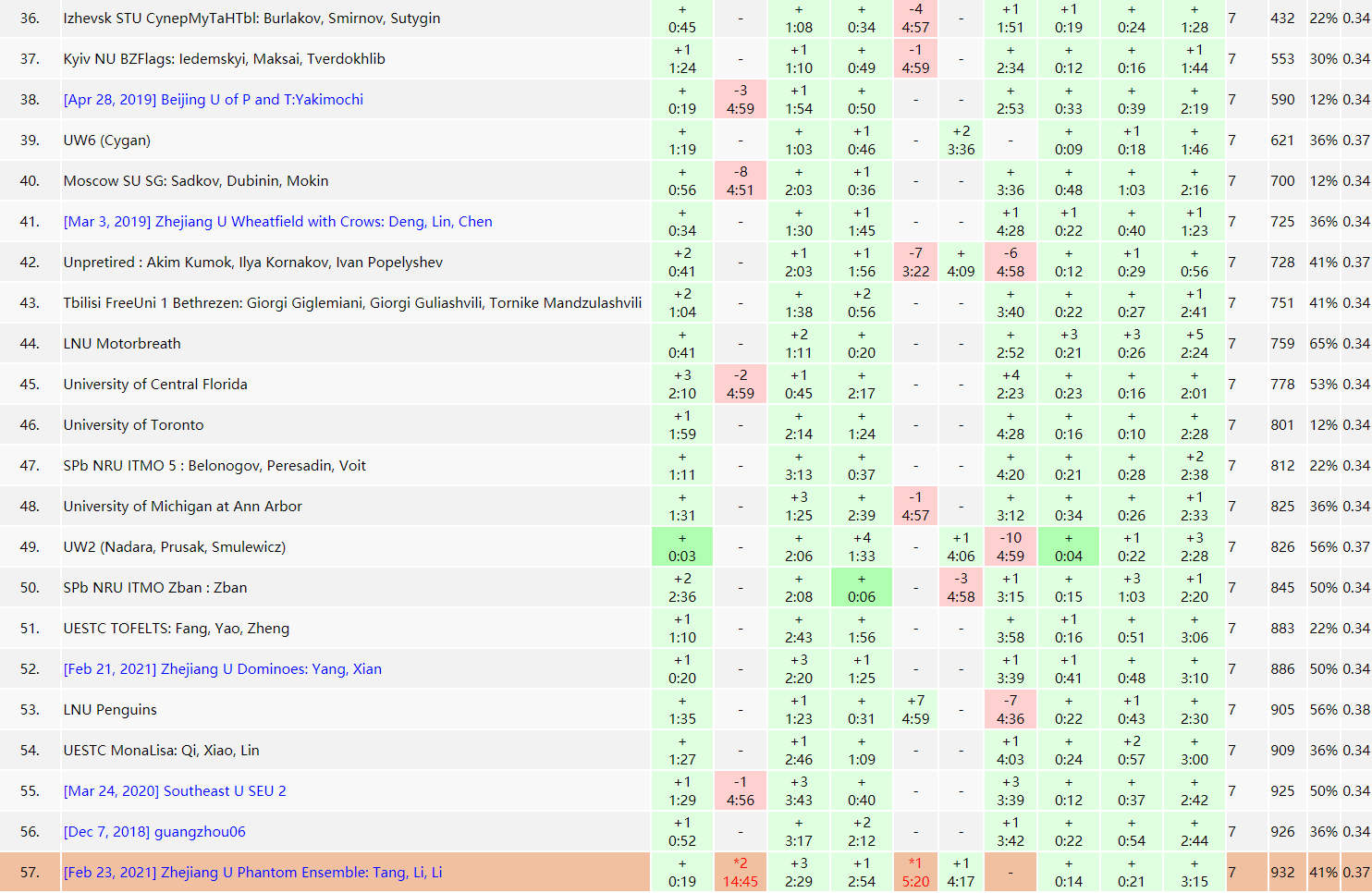Screen dimensions: 1372x893
Task: Click the +5 2:24 cell for LNU Motorbreath
Action: [1194, 344]
